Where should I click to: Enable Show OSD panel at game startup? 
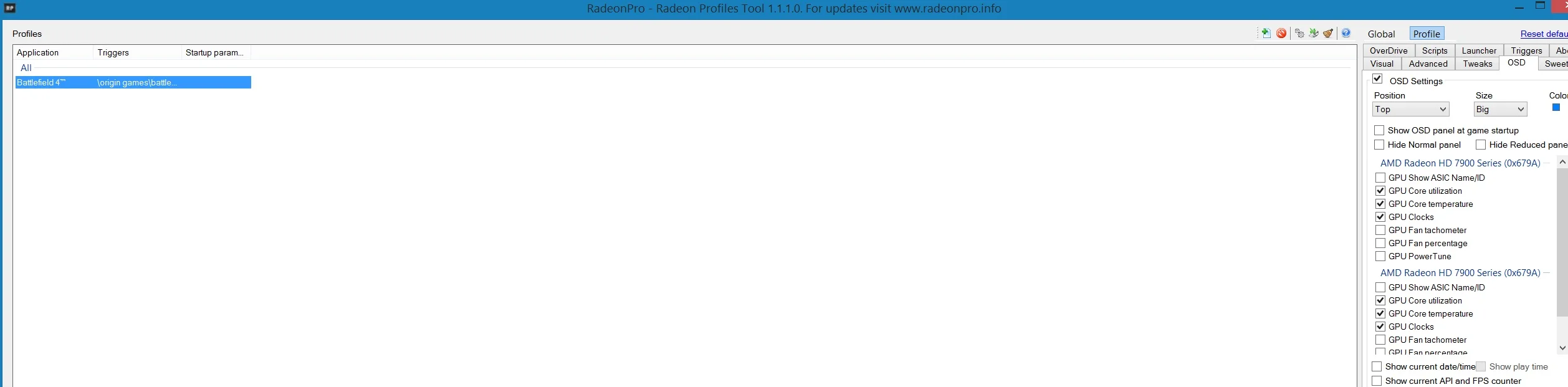coord(1379,130)
